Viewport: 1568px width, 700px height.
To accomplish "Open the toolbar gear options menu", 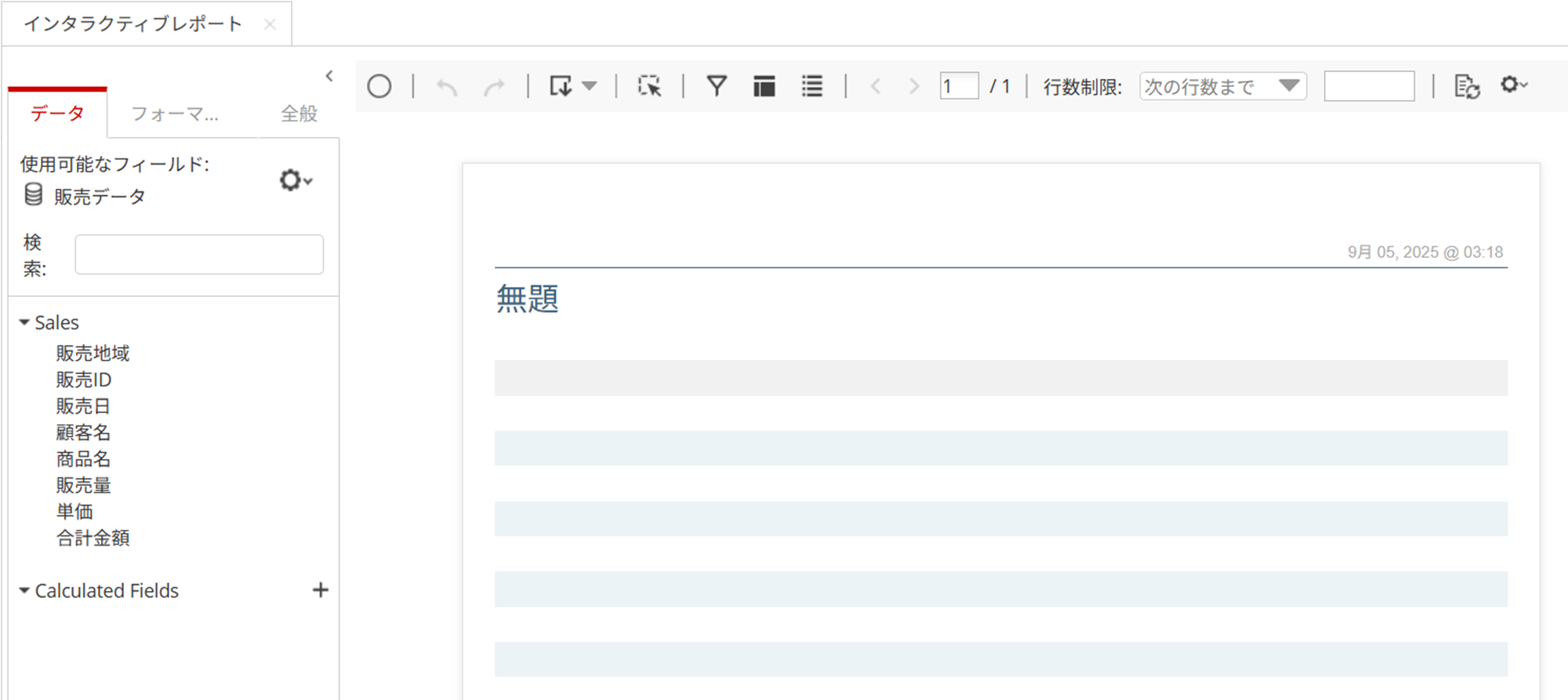I will (1514, 84).
